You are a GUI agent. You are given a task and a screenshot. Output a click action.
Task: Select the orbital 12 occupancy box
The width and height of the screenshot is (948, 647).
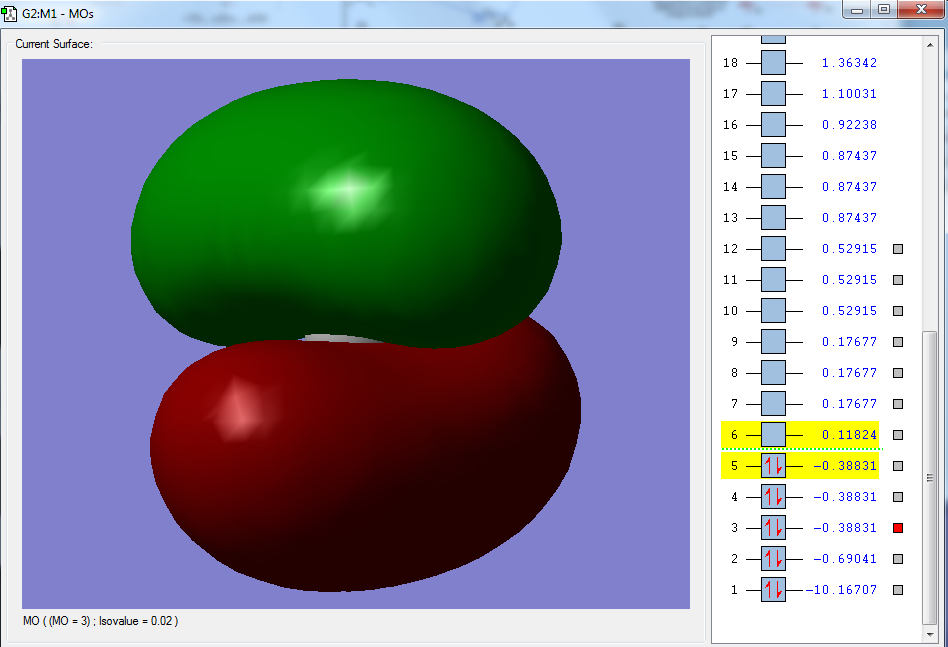[773, 249]
